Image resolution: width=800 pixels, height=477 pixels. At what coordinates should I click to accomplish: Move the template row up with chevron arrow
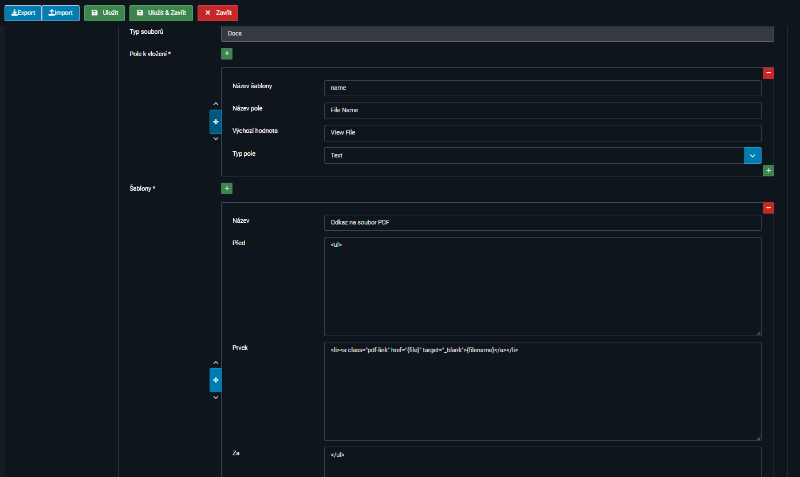click(x=215, y=362)
